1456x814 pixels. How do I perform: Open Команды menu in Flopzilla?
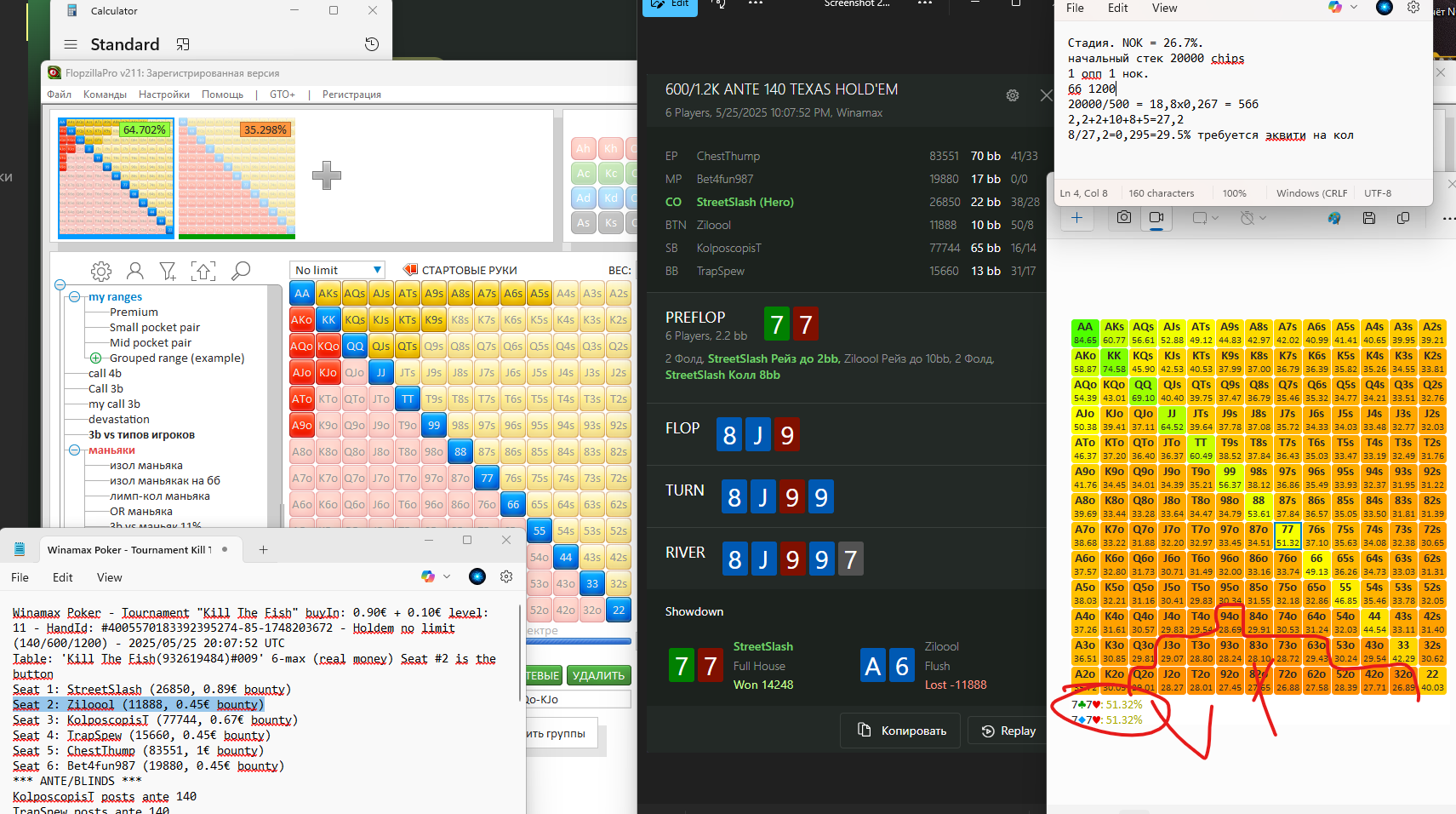click(105, 95)
